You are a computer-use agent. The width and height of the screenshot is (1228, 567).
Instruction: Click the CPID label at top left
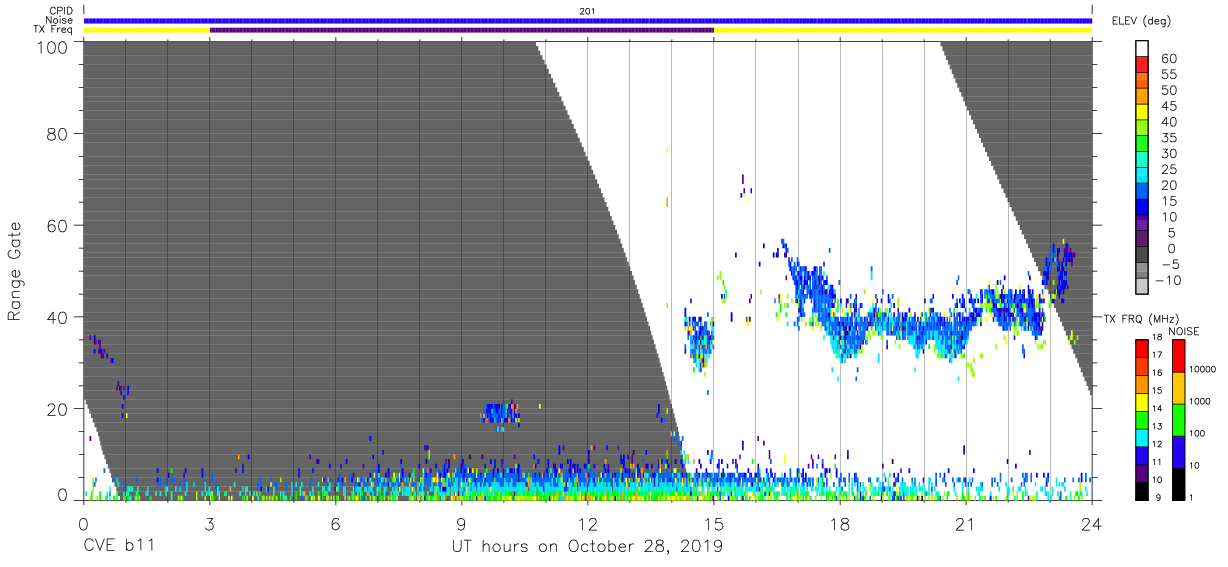pyautogui.click(x=61, y=11)
